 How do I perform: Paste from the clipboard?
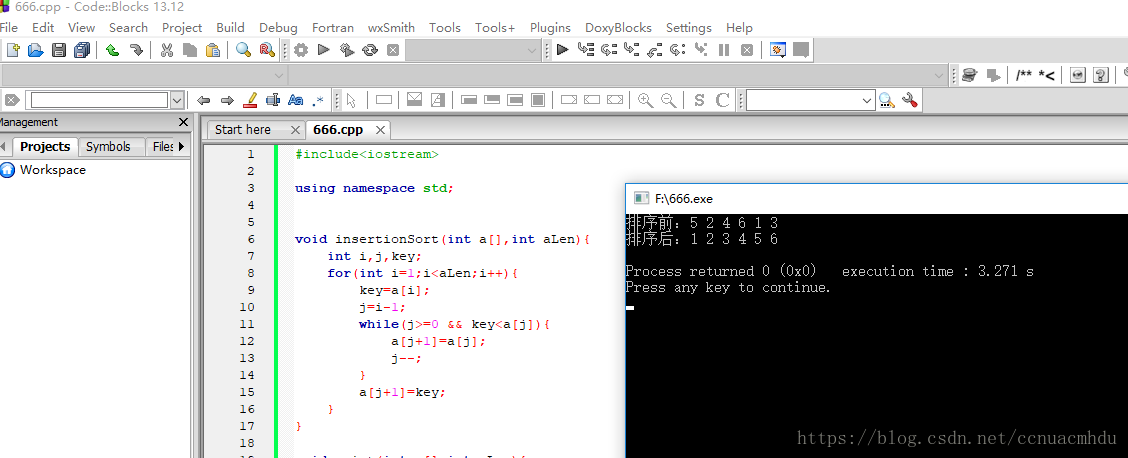point(213,50)
